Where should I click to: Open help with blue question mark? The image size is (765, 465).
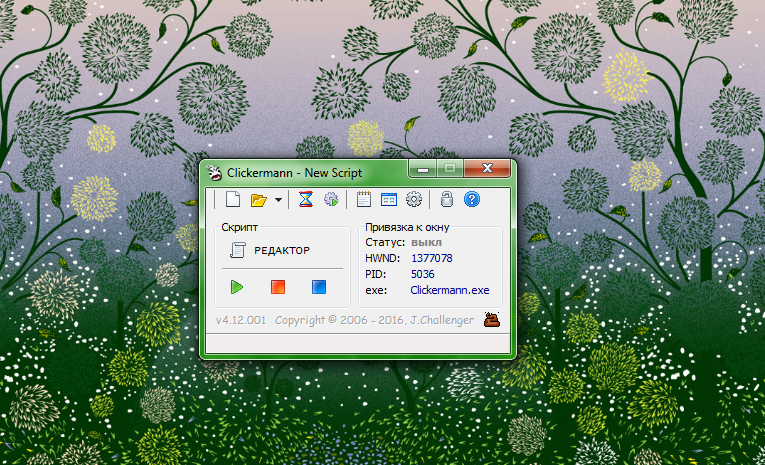(472, 200)
